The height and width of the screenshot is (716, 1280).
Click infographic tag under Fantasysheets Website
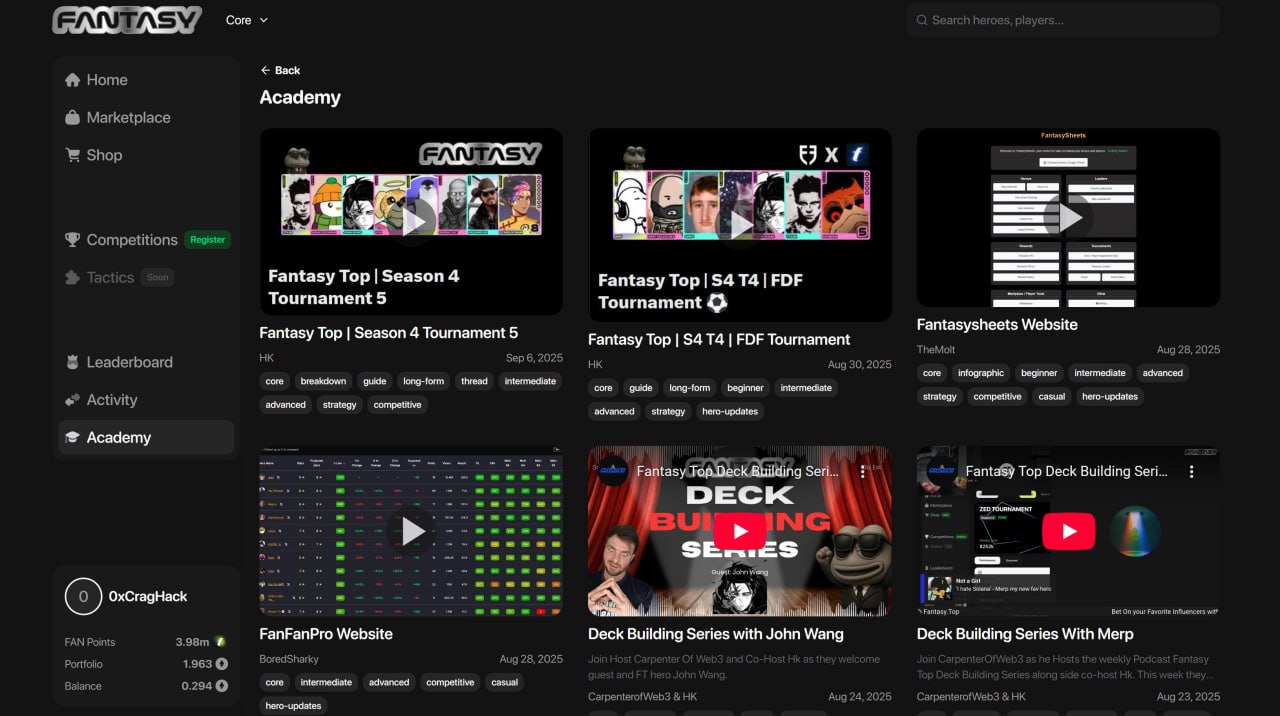981,373
